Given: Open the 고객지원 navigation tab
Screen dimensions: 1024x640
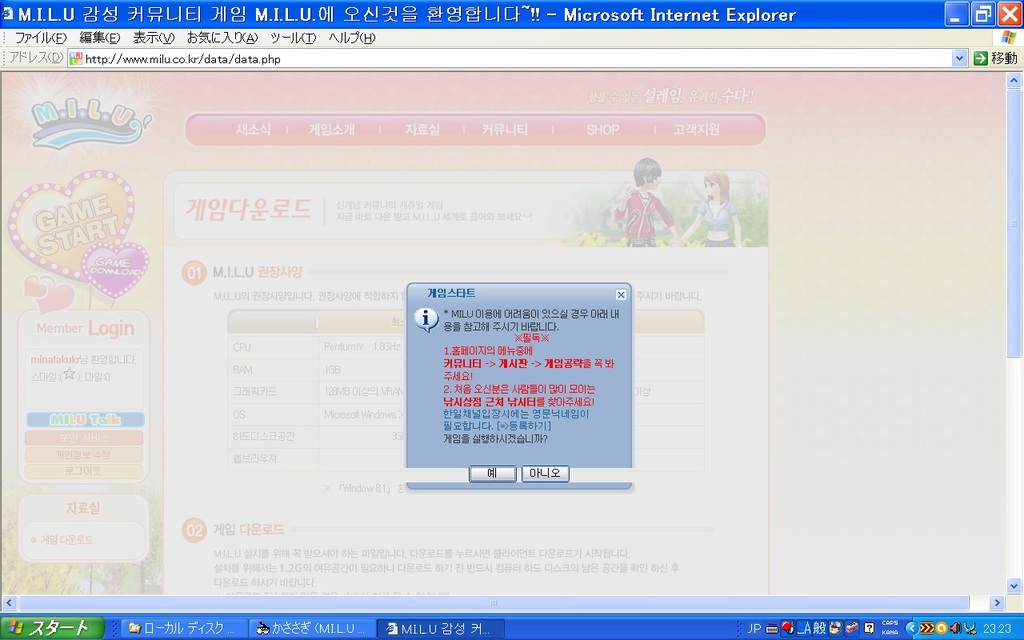Looking at the screenshot, I should click(x=696, y=129).
